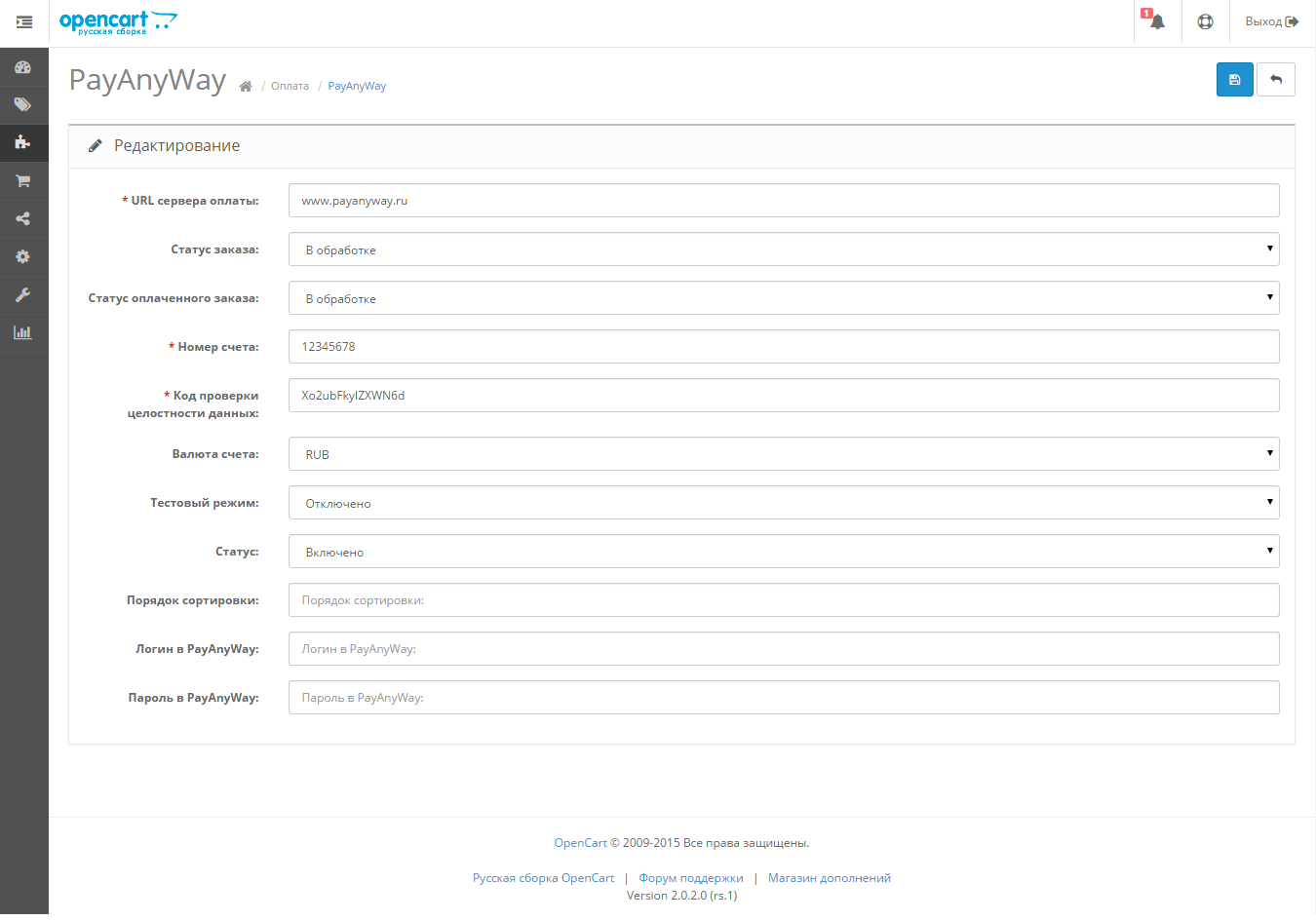
Task: Open the dashboard icon in sidebar
Action: click(23, 67)
